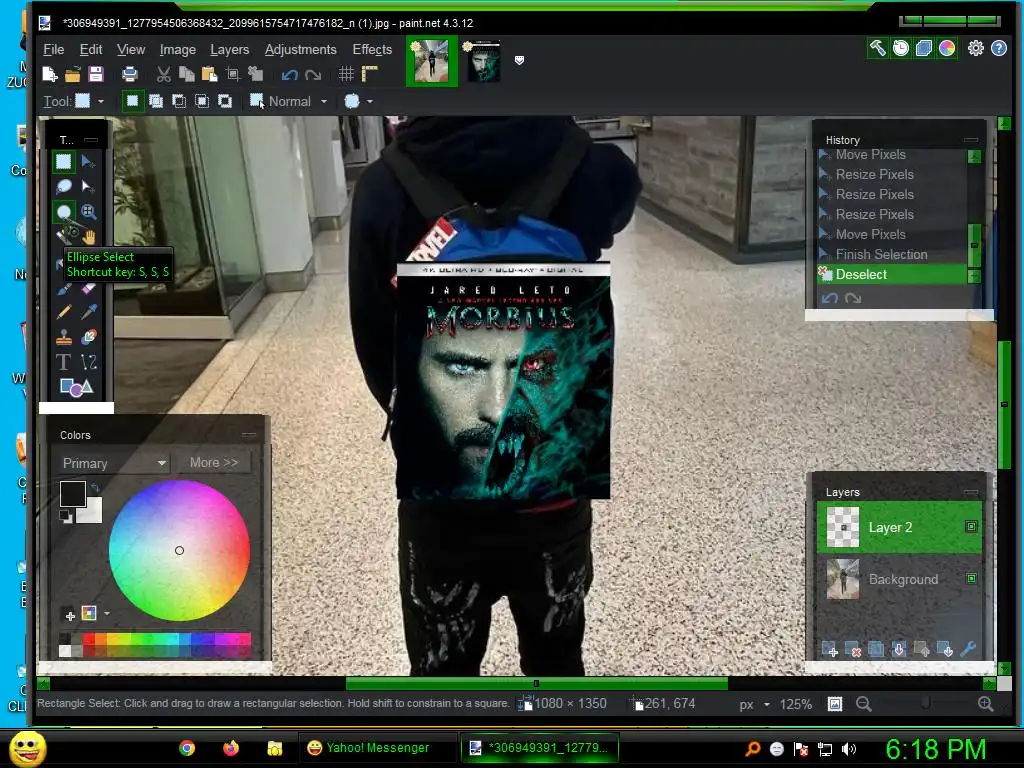Select the Zoom tool in Tools panel
Screen dimensions: 1024x768
click(x=88, y=212)
